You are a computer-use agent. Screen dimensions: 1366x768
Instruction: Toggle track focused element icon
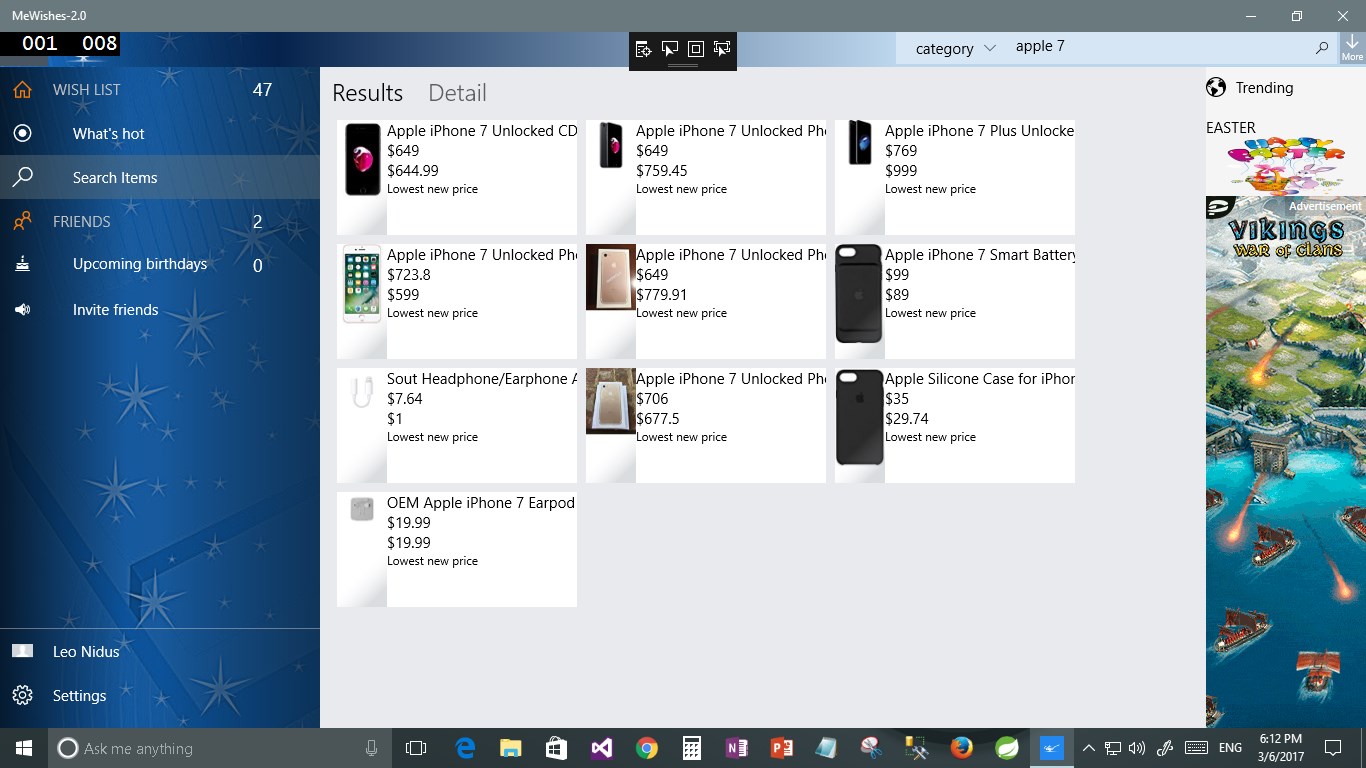(722, 49)
